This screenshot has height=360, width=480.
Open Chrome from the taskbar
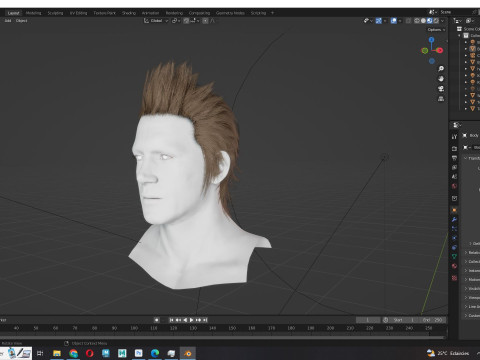pyautogui.click(x=73, y=353)
